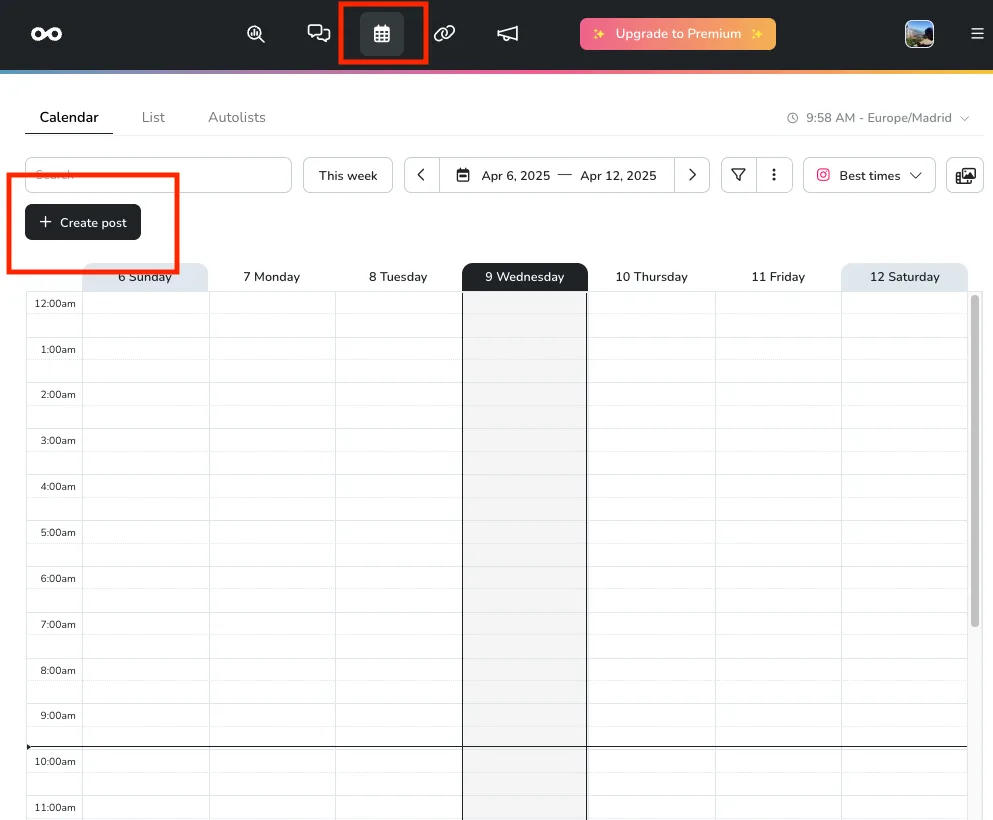Viewport: 993px width, 820px height.
Task: Open the media library icon
Action: (964, 175)
